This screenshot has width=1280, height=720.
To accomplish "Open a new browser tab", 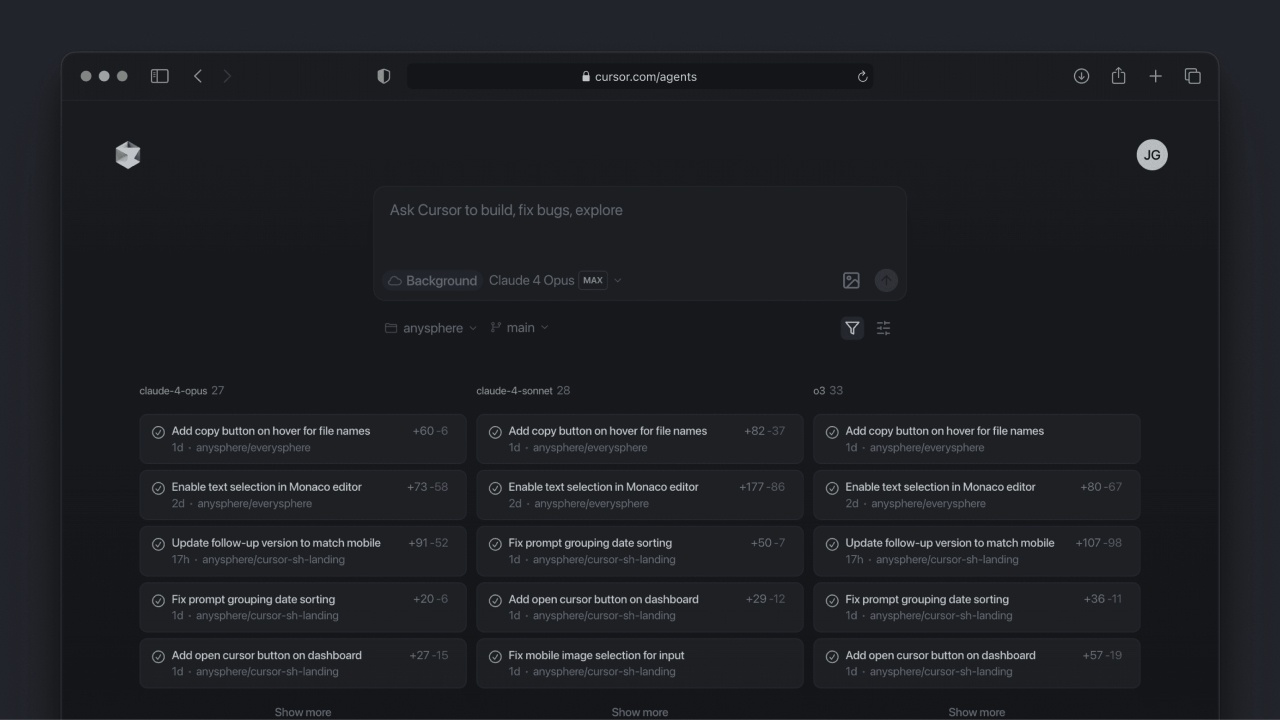I will point(1155,76).
